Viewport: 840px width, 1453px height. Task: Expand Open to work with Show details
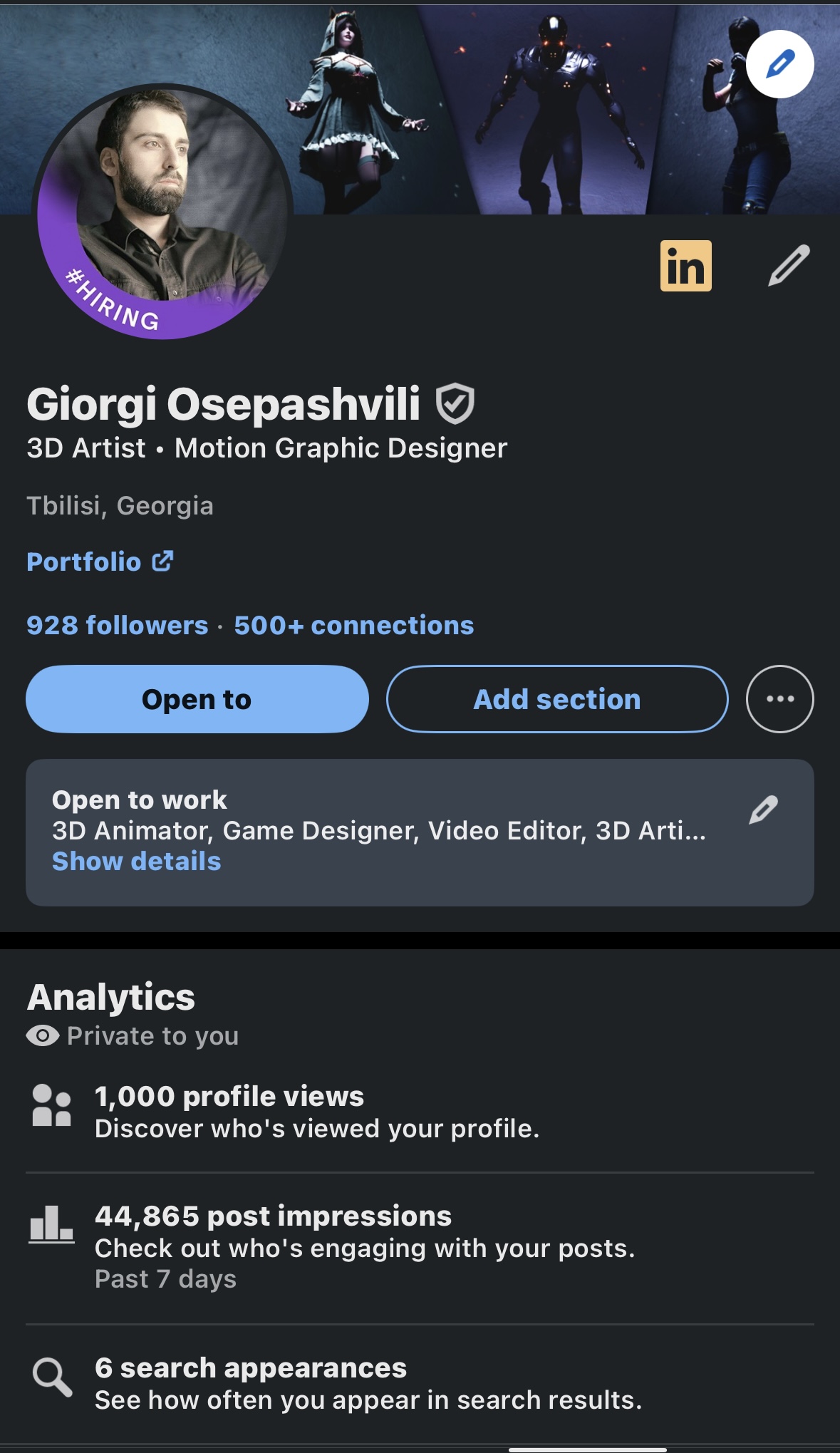click(x=137, y=862)
